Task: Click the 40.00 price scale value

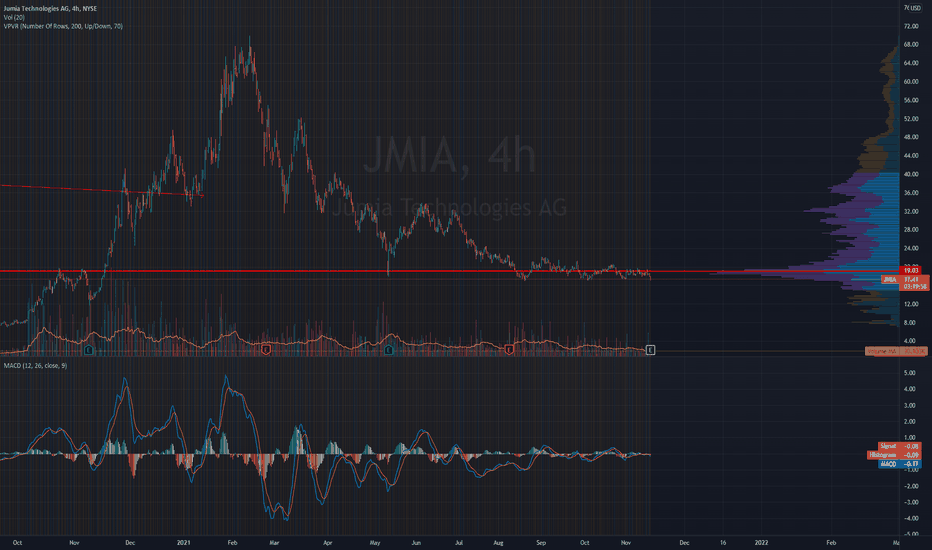Action: [911, 174]
